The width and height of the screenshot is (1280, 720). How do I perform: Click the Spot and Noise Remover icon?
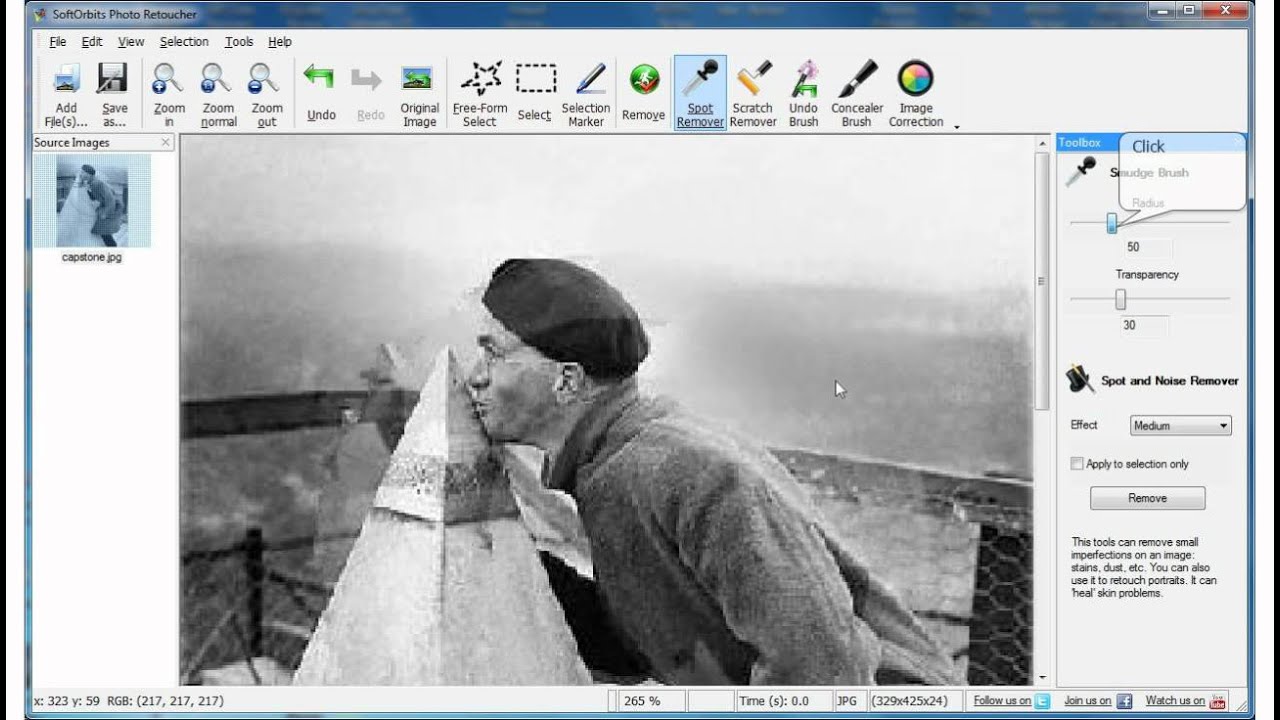(x=1080, y=380)
